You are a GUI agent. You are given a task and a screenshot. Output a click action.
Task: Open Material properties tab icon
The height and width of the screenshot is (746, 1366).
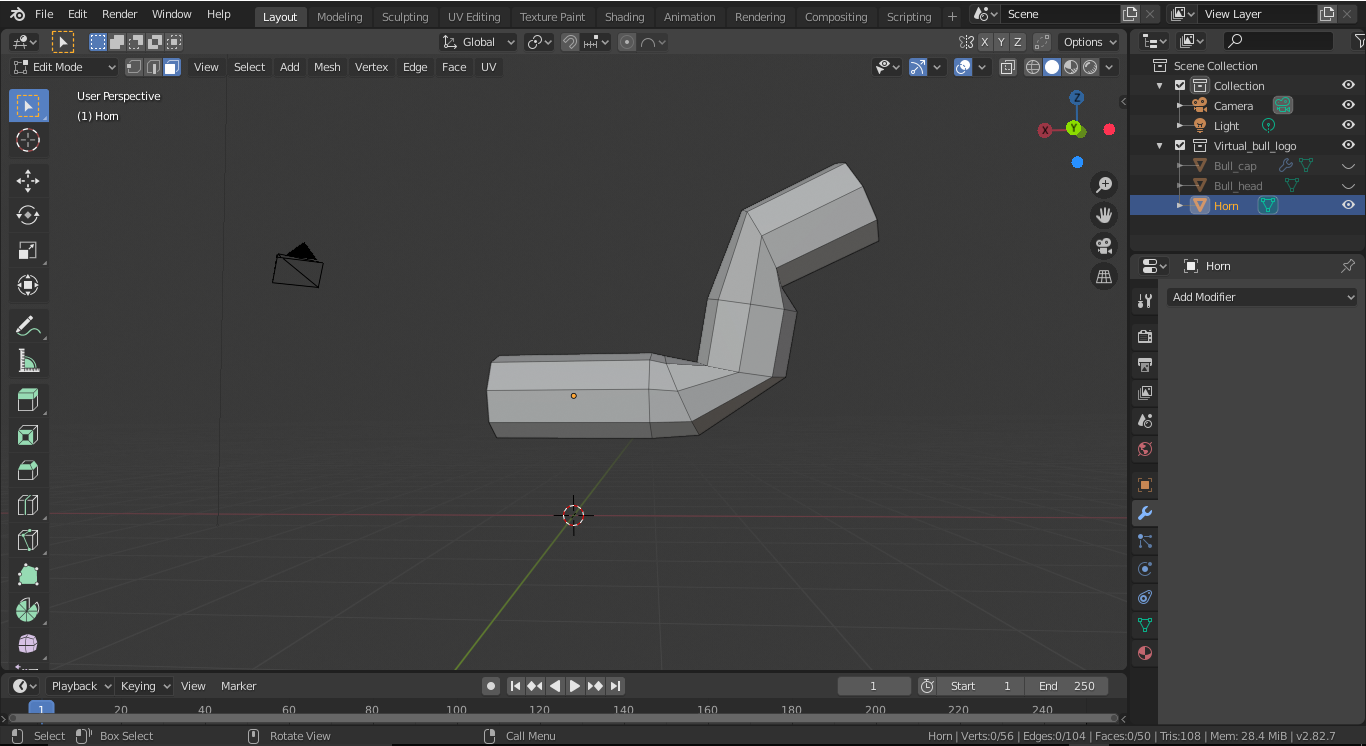tap(1145, 653)
